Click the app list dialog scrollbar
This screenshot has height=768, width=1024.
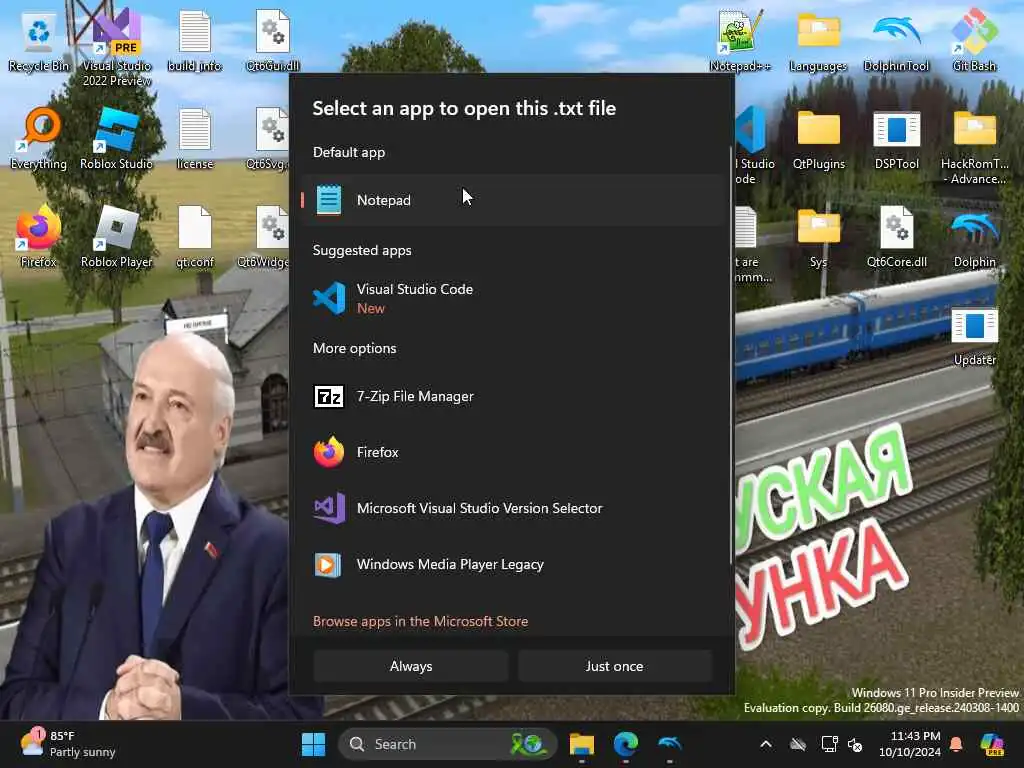click(731, 355)
